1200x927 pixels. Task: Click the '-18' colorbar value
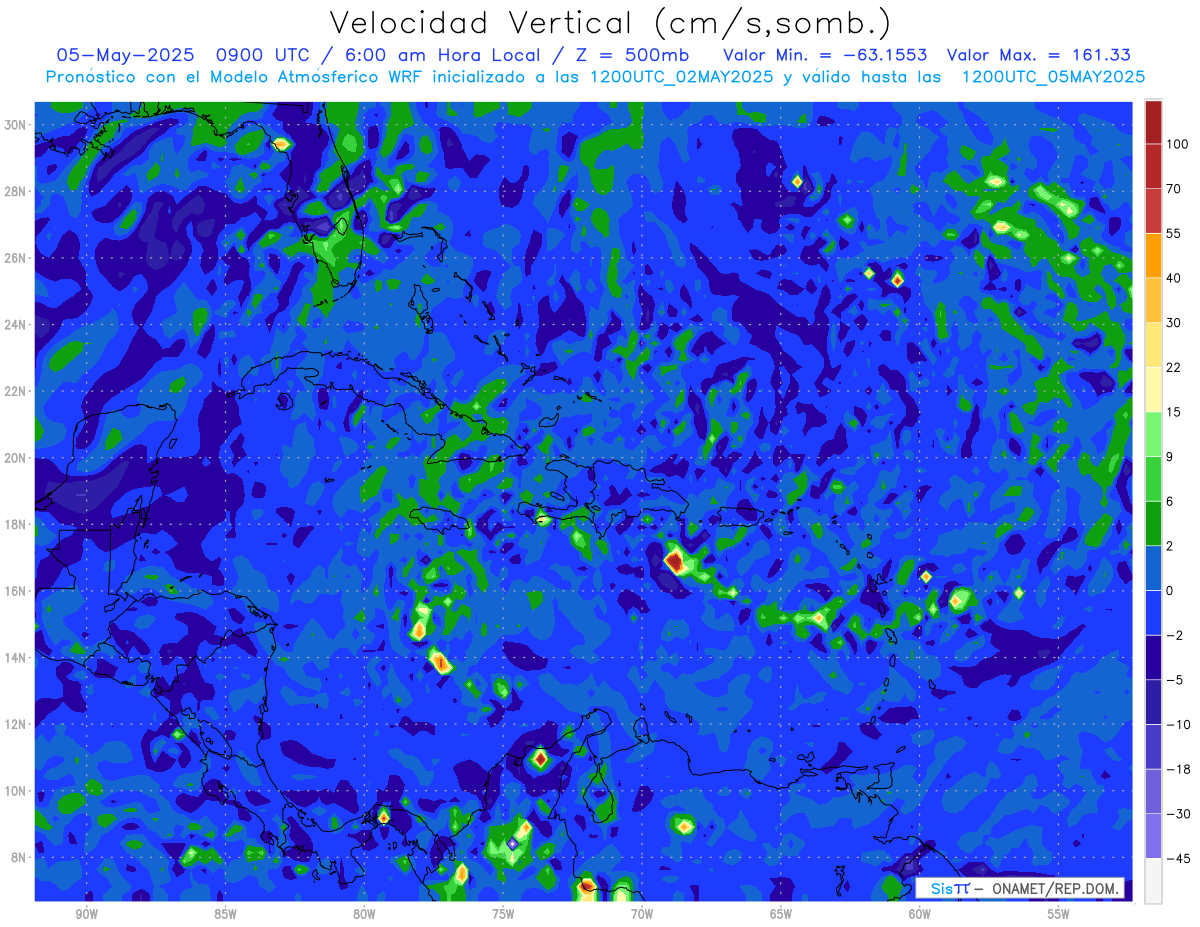[x=1177, y=769]
